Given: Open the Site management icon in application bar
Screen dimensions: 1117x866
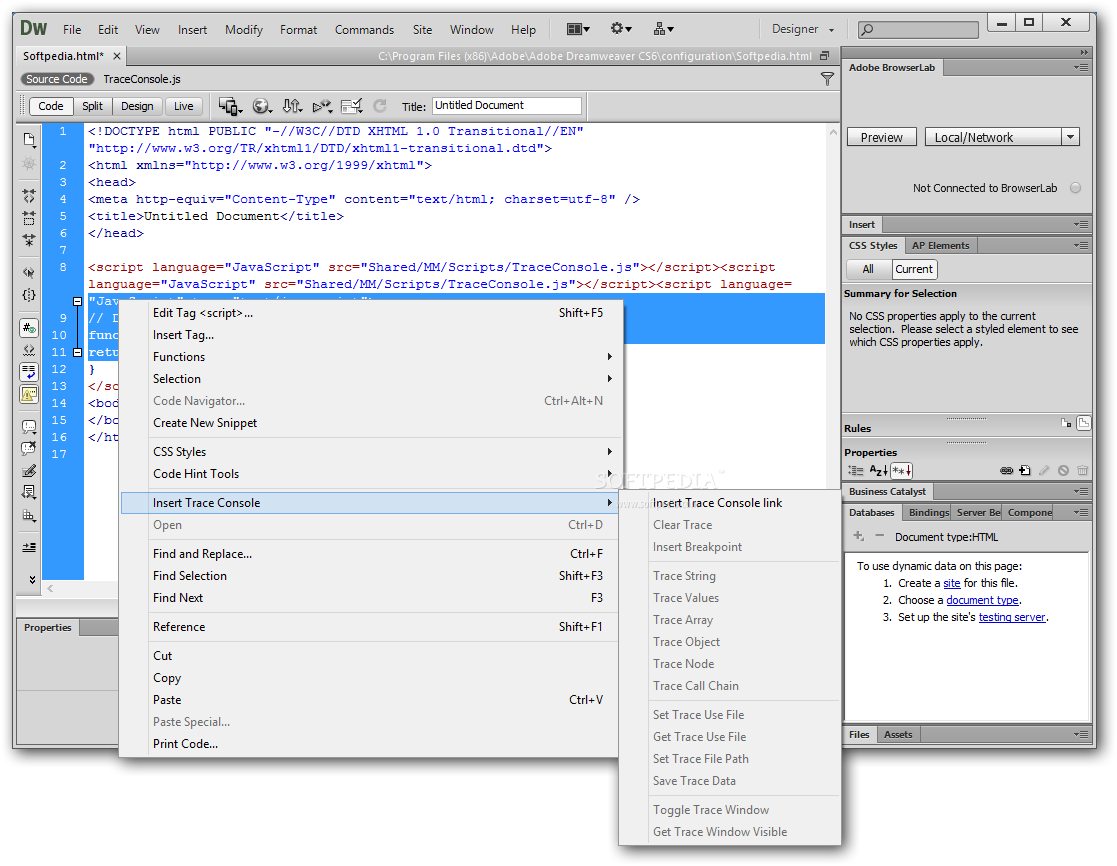Looking at the screenshot, I should 663,29.
